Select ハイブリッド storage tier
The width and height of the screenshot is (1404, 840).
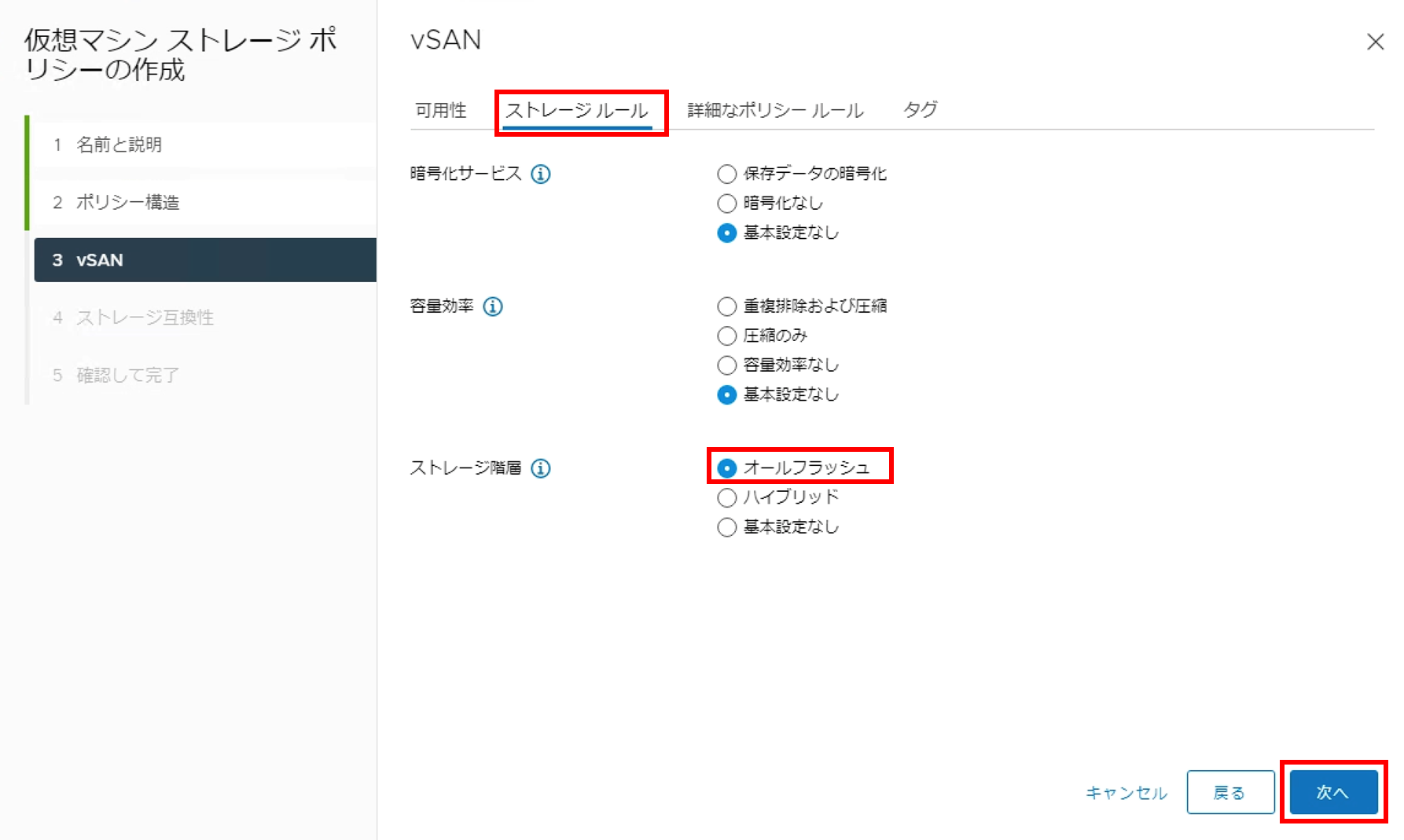727,497
